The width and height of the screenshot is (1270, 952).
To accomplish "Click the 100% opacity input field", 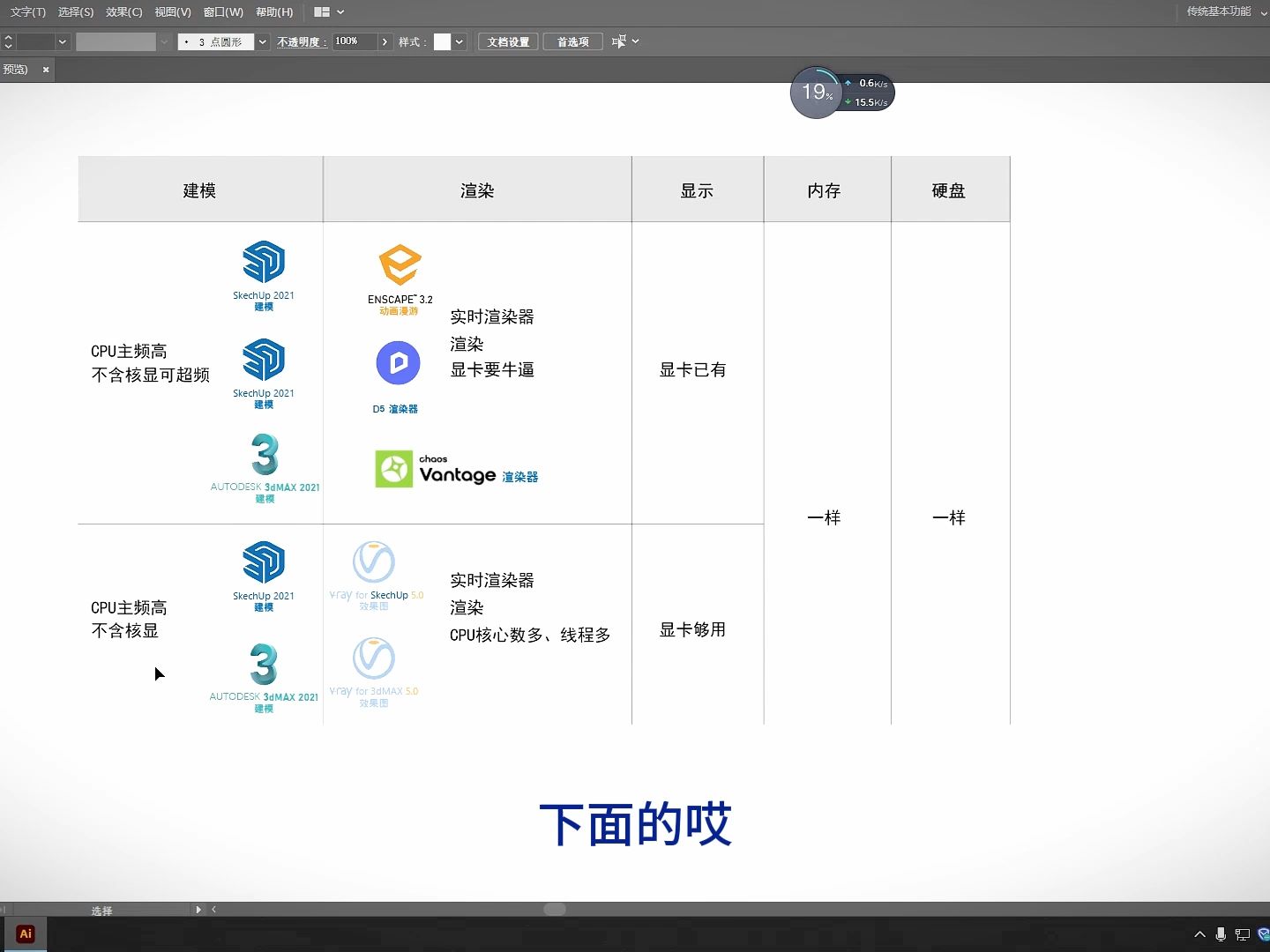I will [x=355, y=41].
